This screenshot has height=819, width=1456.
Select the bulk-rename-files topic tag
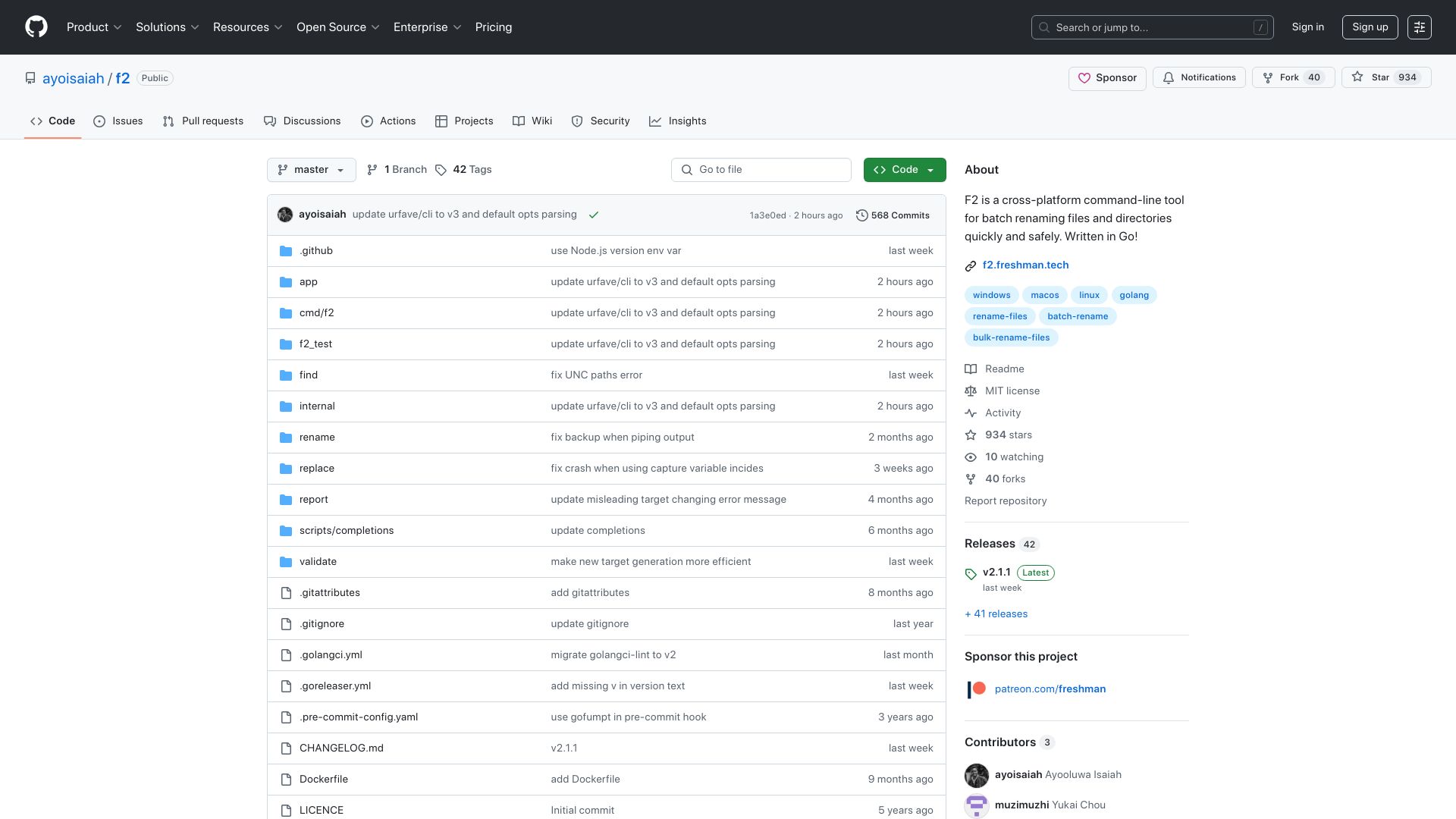[x=1012, y=338]
